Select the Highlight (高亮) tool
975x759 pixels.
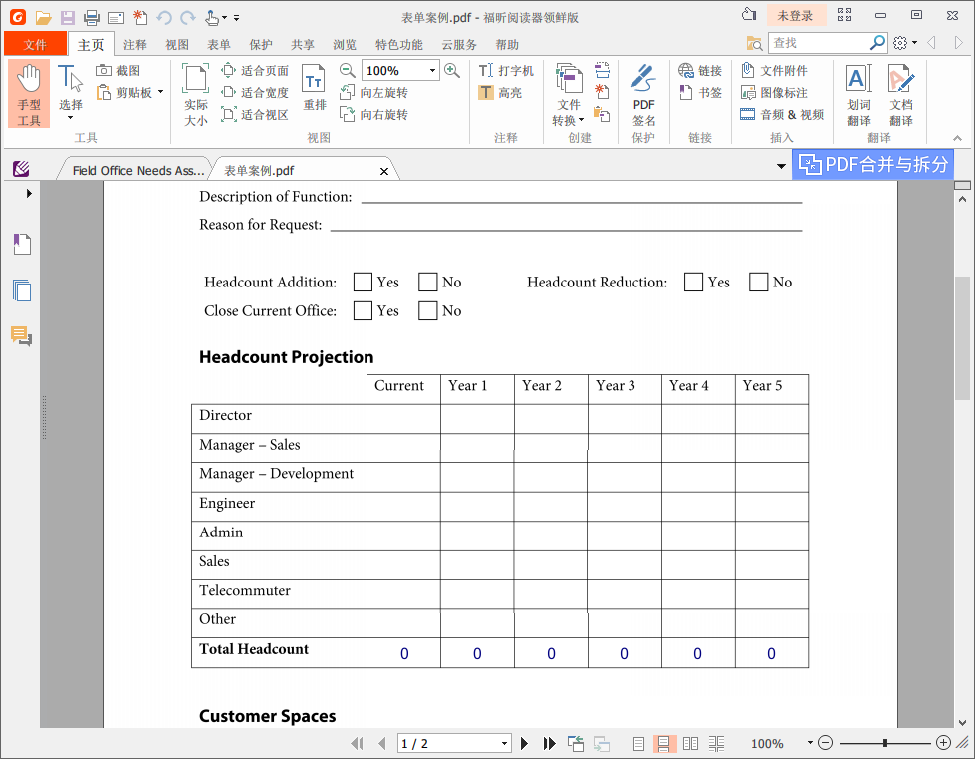tap(486, 93)
